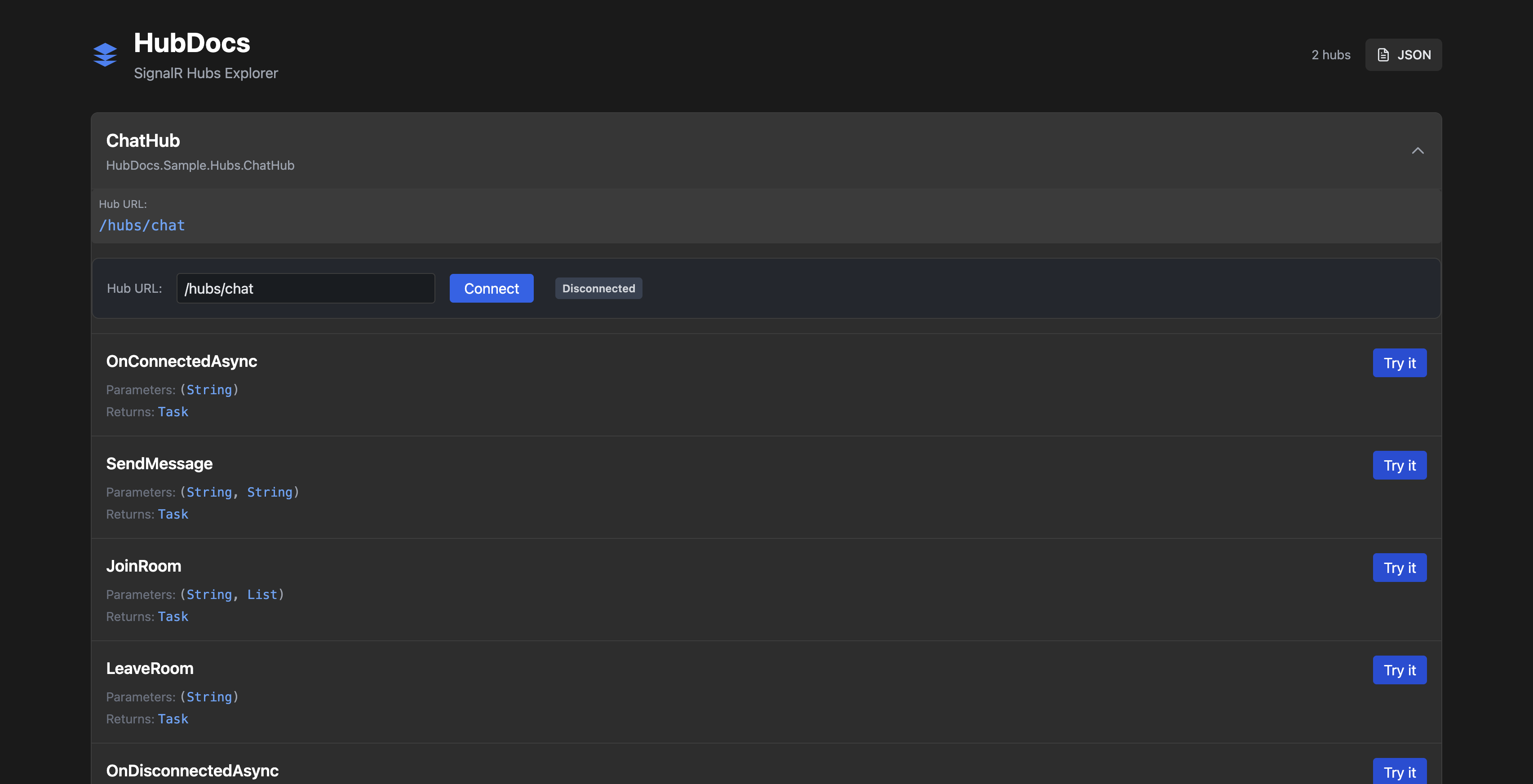
Task: Try it for SendMessage method
Action: (x=1399, y=465)
